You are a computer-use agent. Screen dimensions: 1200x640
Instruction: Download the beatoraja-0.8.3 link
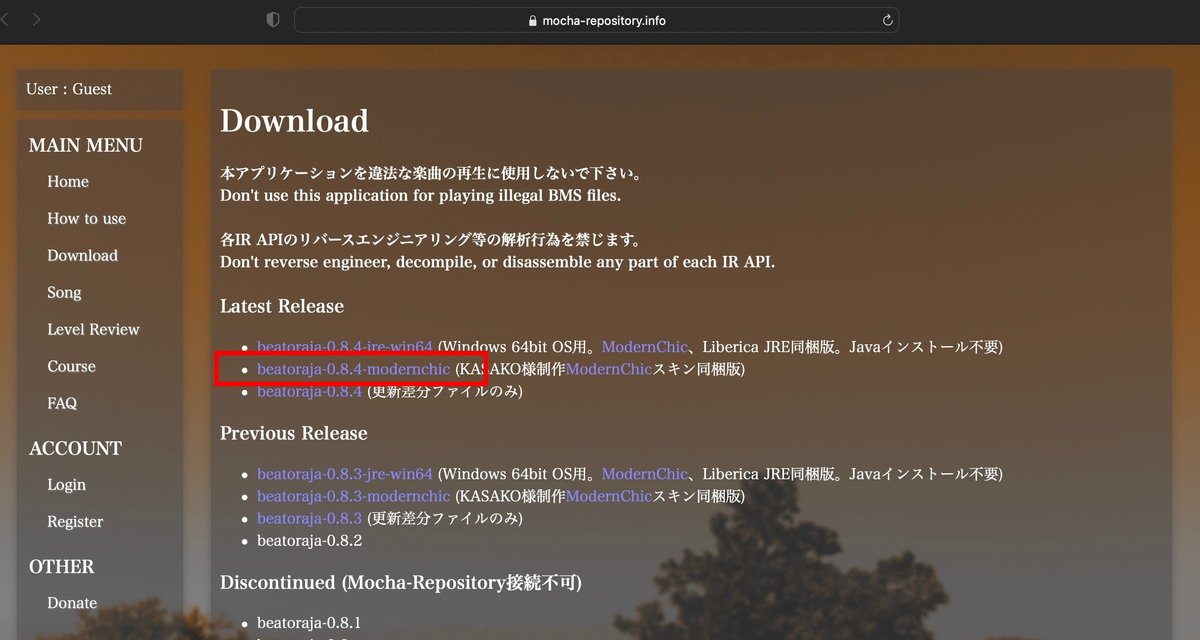click(x=309, y=518)
